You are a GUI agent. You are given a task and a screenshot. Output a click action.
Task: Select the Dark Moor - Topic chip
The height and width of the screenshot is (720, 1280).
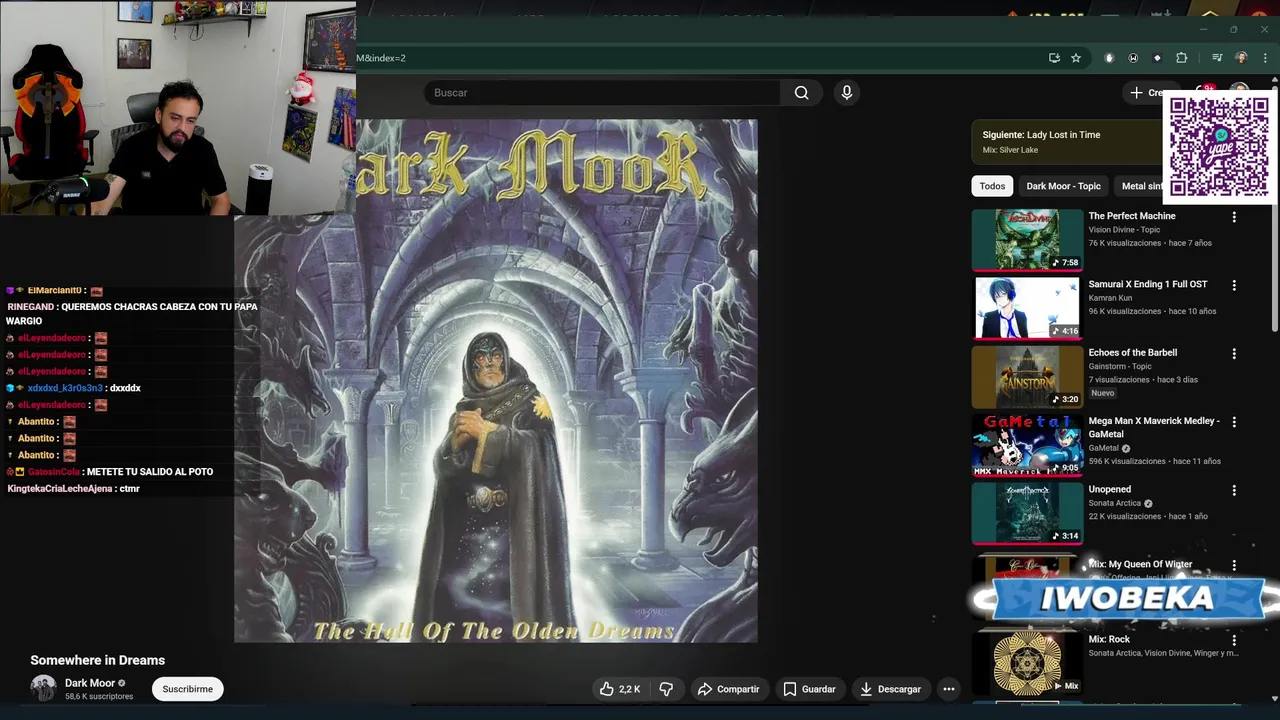[x=1063, y=186]
